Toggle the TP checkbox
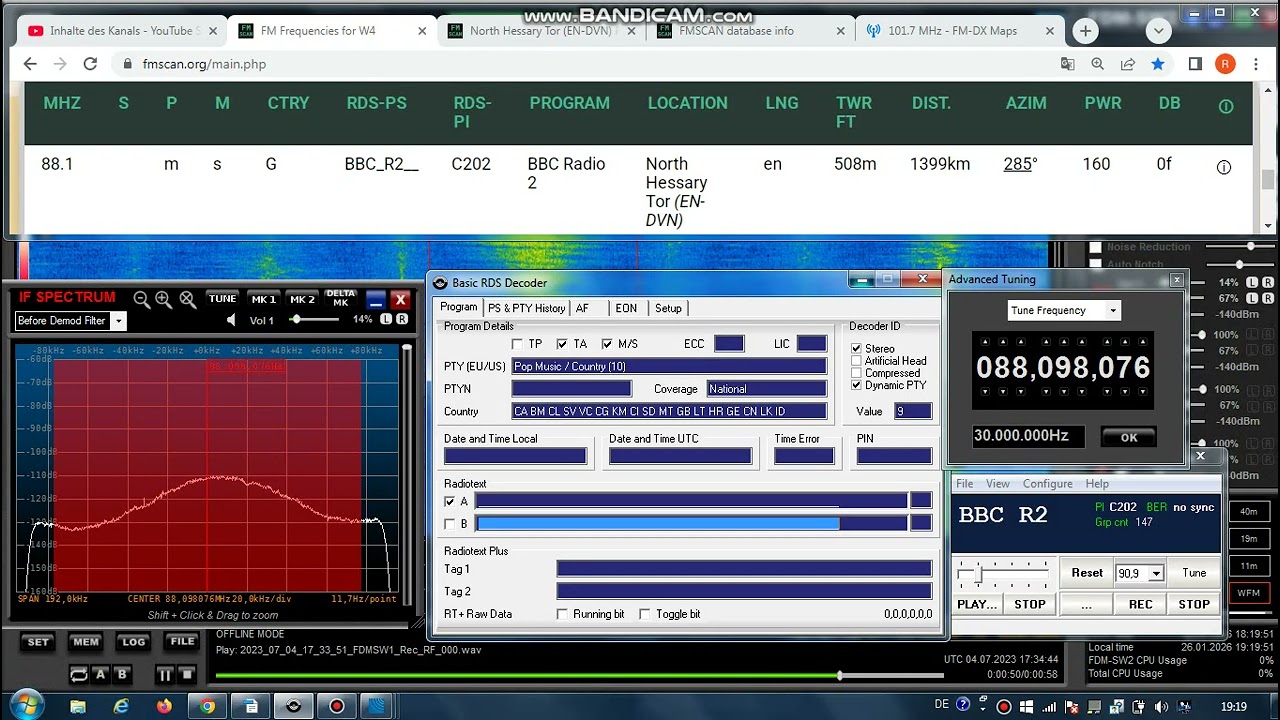1280x720 pixels. click(x=517, y=344)
